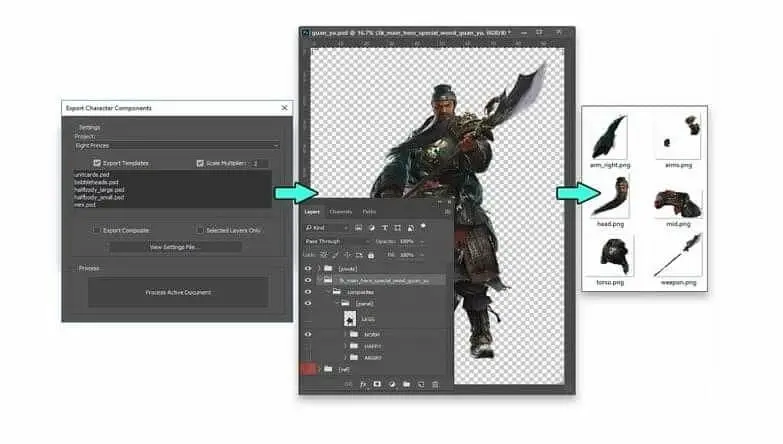Toggle Scale Multiplier checkbox
This screenshot has height=444, width=783.
[200, 163]
